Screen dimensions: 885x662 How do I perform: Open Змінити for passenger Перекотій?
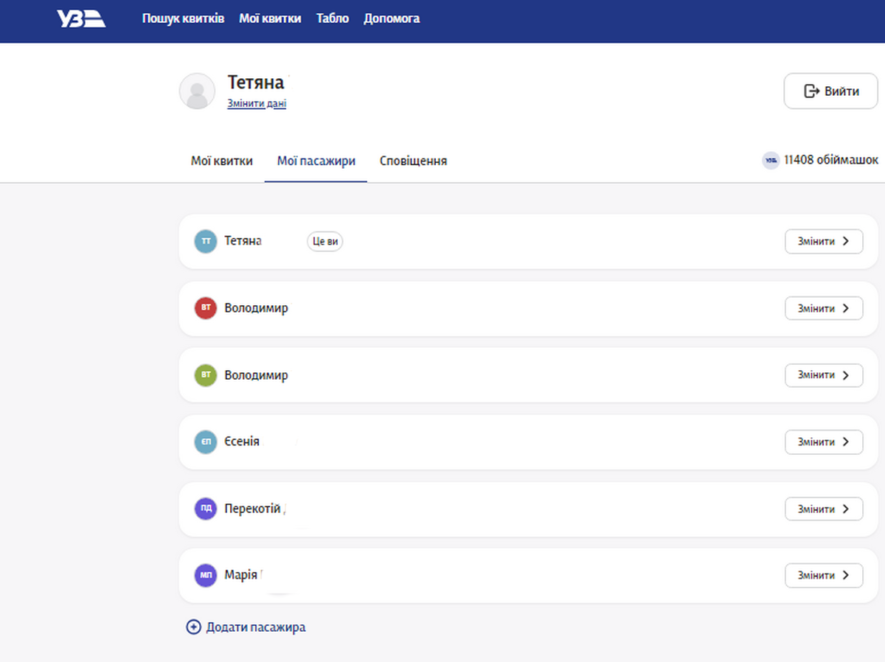click(x=823, y=509)
